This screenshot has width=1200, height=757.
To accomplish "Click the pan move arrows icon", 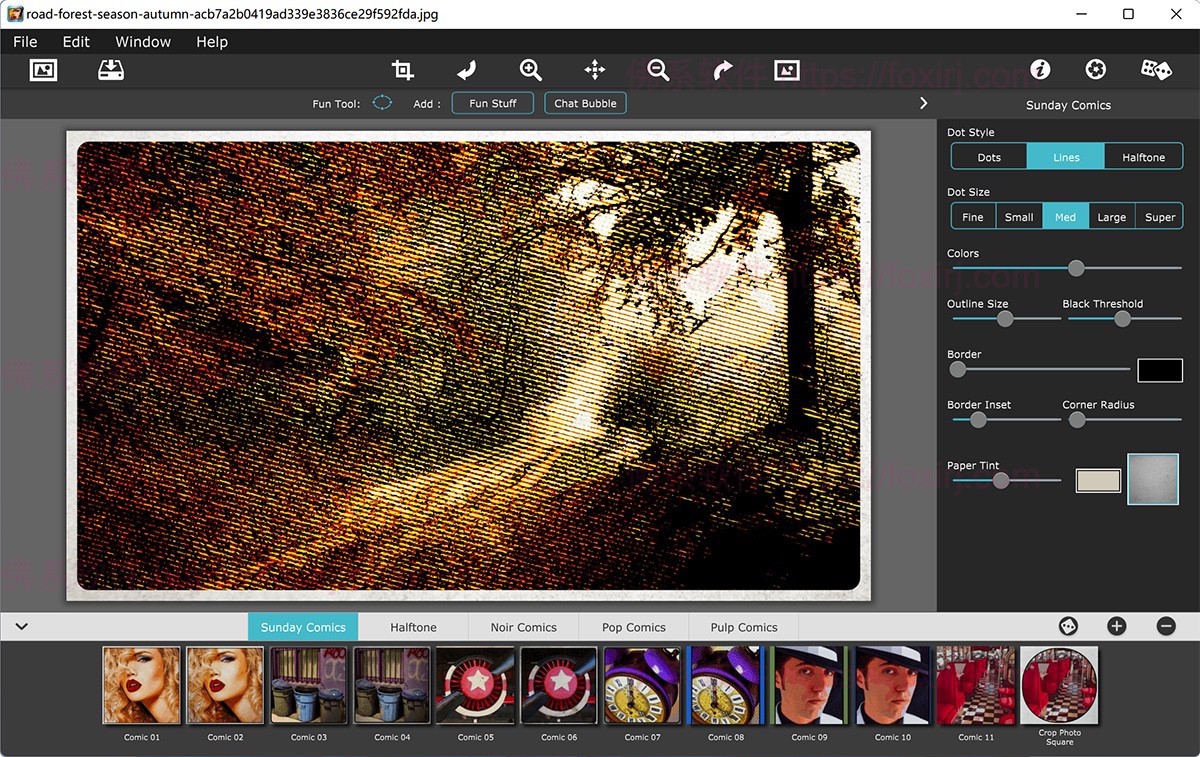I will pyautogui.click(x=595, y=70).
